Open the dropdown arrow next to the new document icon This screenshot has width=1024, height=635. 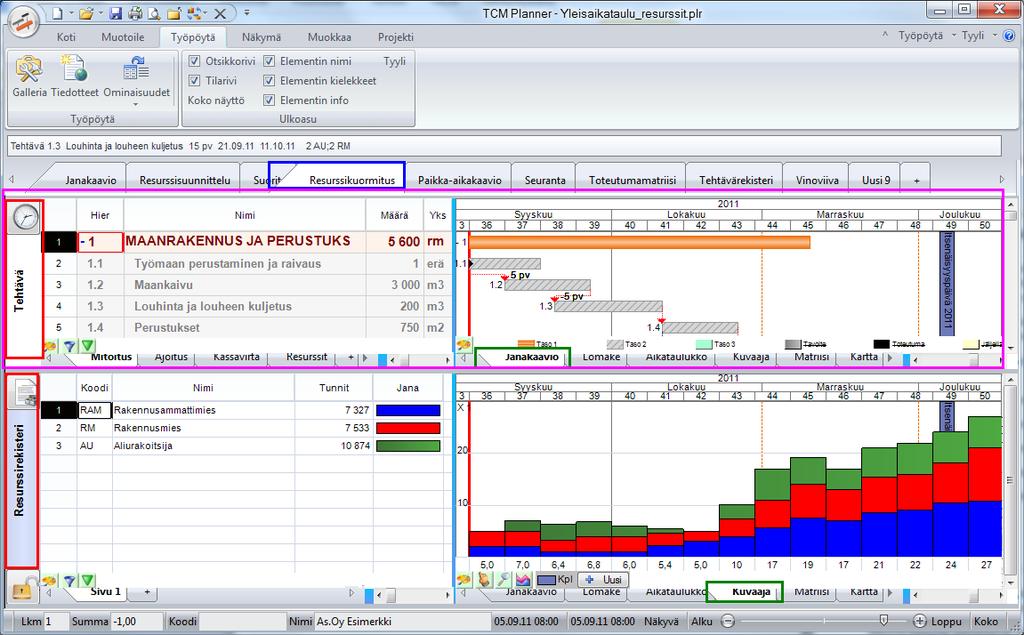point(70,13)
